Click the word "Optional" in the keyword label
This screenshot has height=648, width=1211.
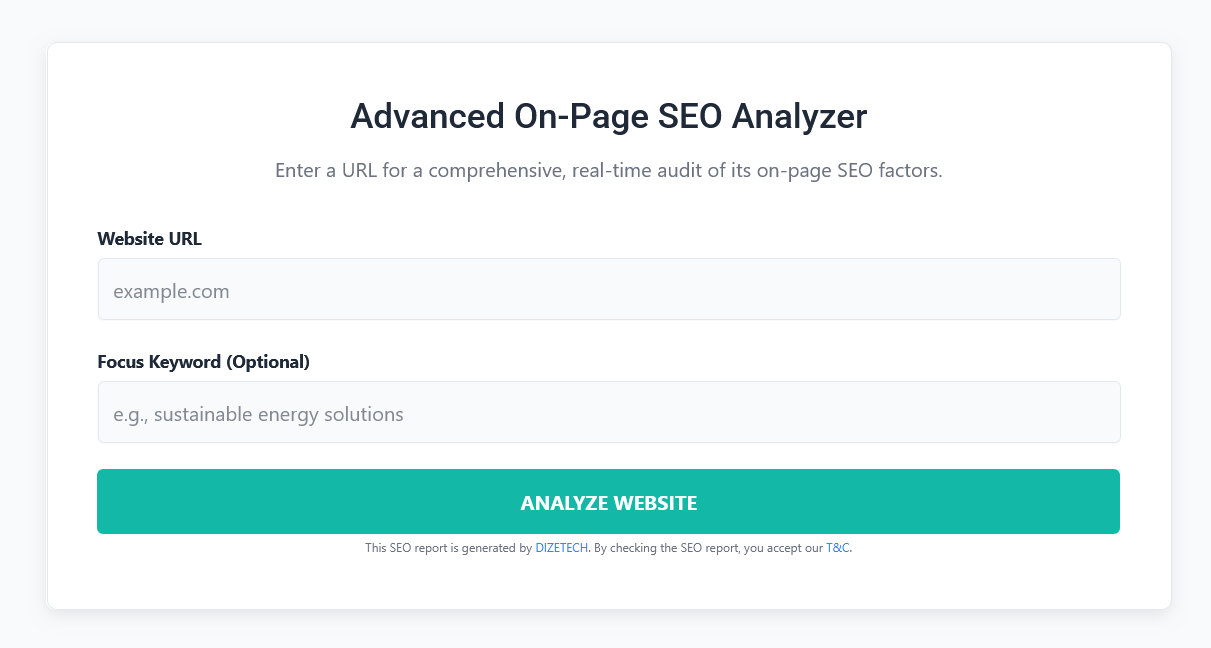(267, 361)
